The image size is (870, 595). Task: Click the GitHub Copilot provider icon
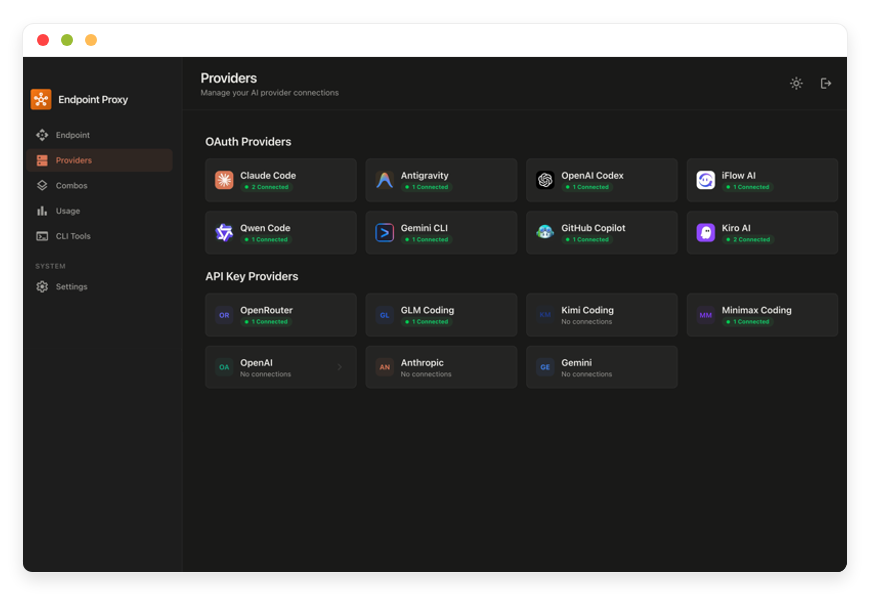[545, 233]
